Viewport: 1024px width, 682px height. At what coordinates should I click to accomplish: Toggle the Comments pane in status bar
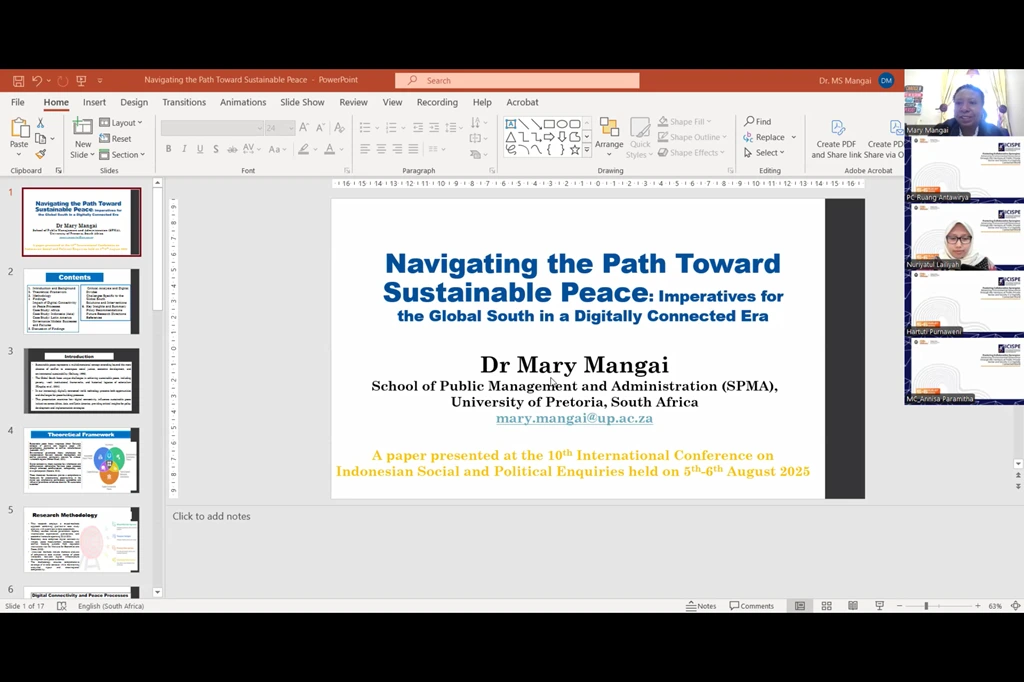[x=752, y=606]
